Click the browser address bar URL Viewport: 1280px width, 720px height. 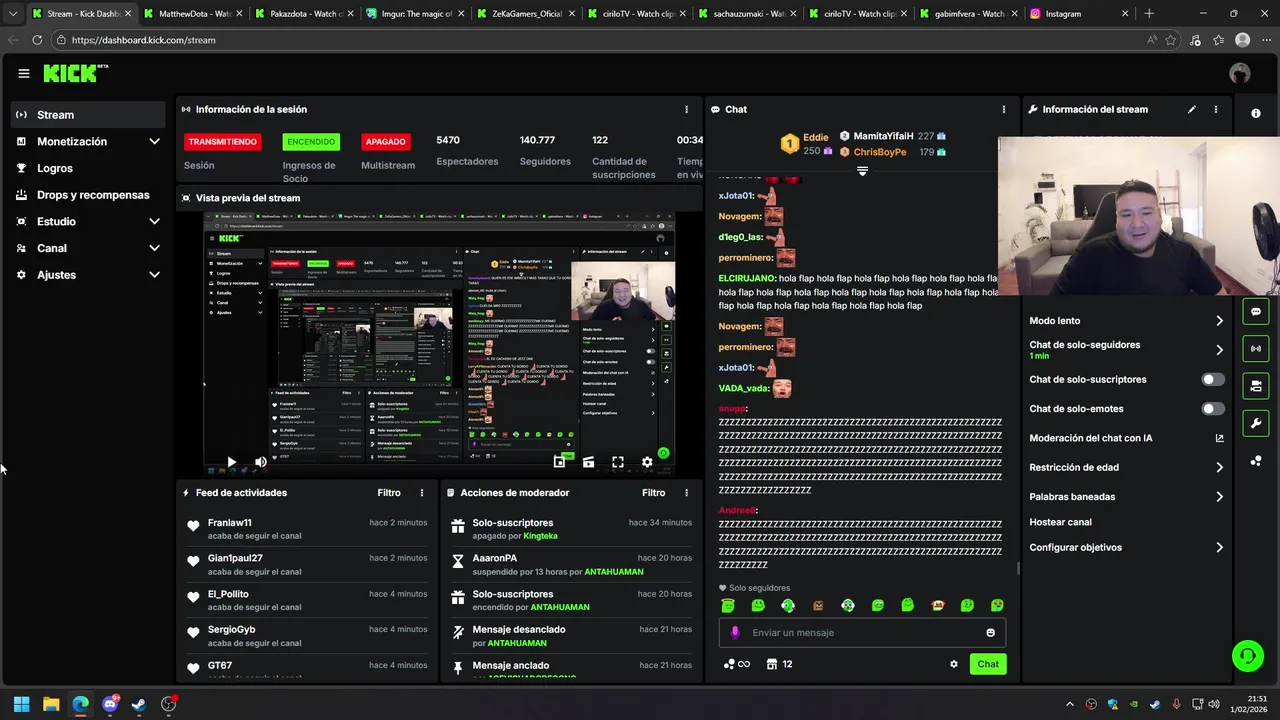[x=143, y=40]
